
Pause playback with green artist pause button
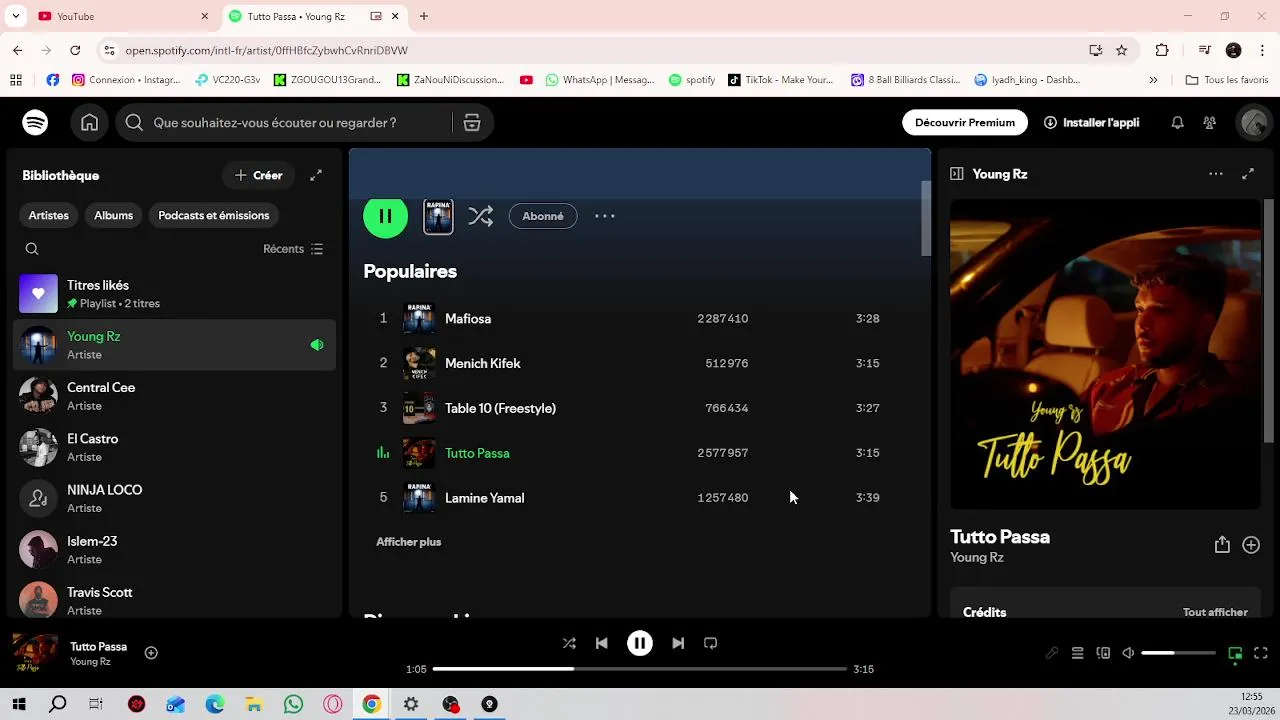(385, 216)
